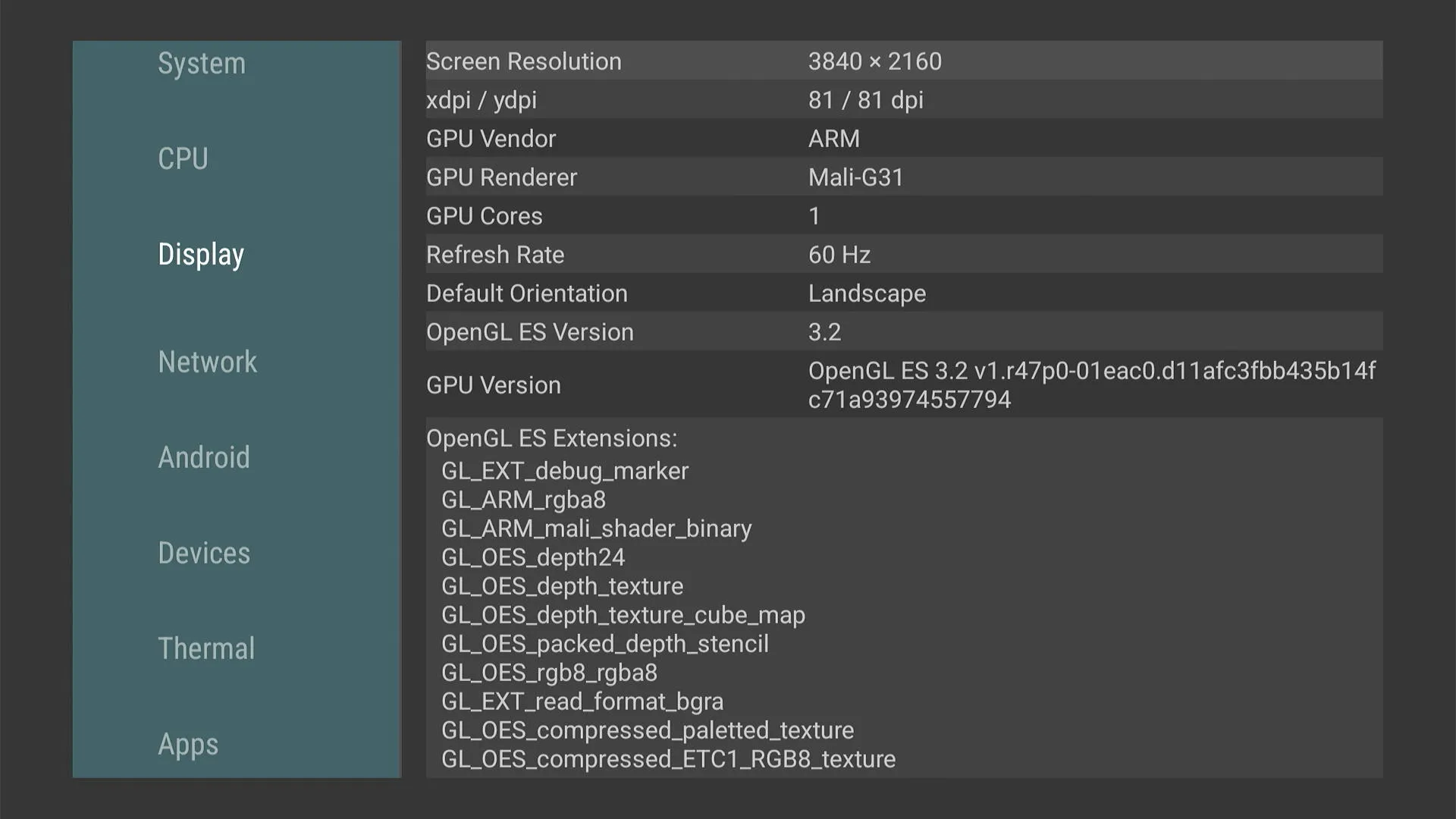Select the Display sidebar item
1456x819 pixels.
click(201, 255)
